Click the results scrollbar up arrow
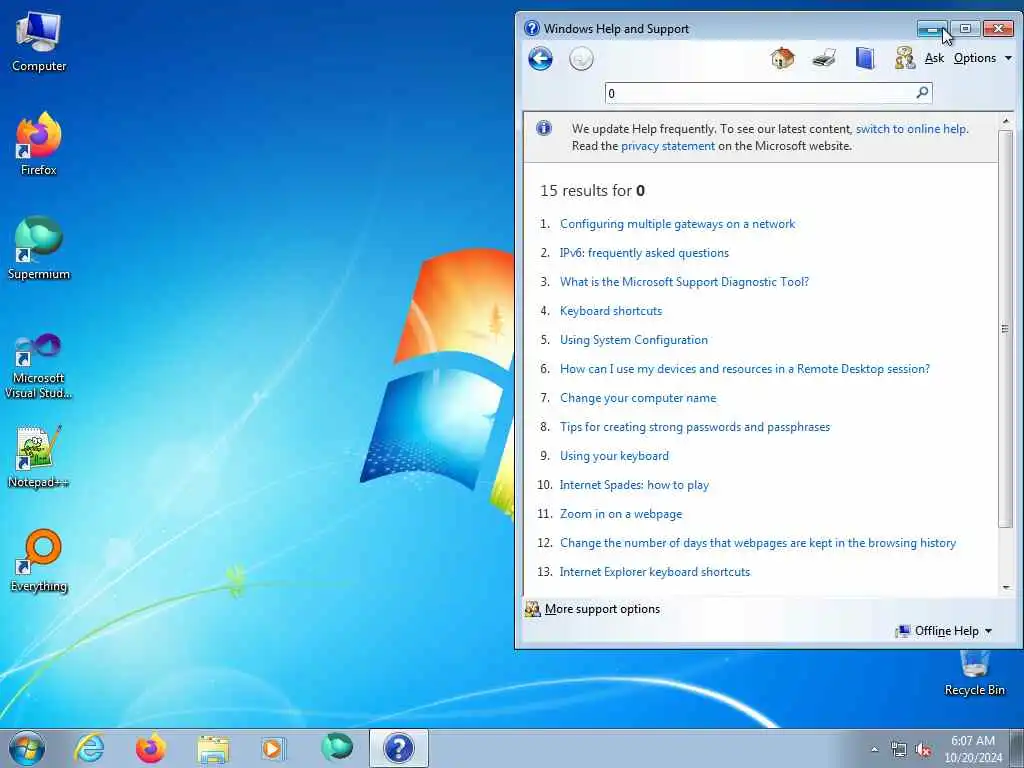Image resolution: width=1024 pixels, height=768 pixels. click(x=1005, y=121)
